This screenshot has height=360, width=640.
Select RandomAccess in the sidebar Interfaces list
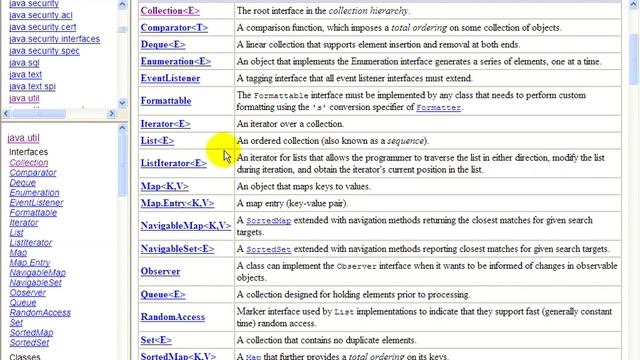click(x=40, y=313)
